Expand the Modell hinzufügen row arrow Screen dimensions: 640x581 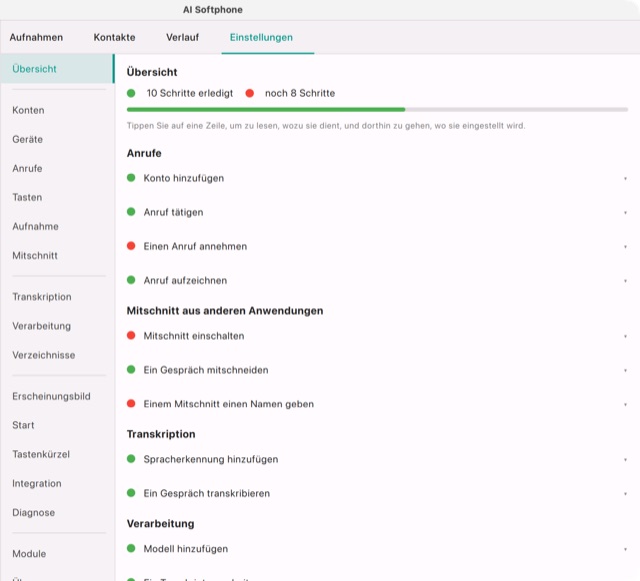point(625,549)
